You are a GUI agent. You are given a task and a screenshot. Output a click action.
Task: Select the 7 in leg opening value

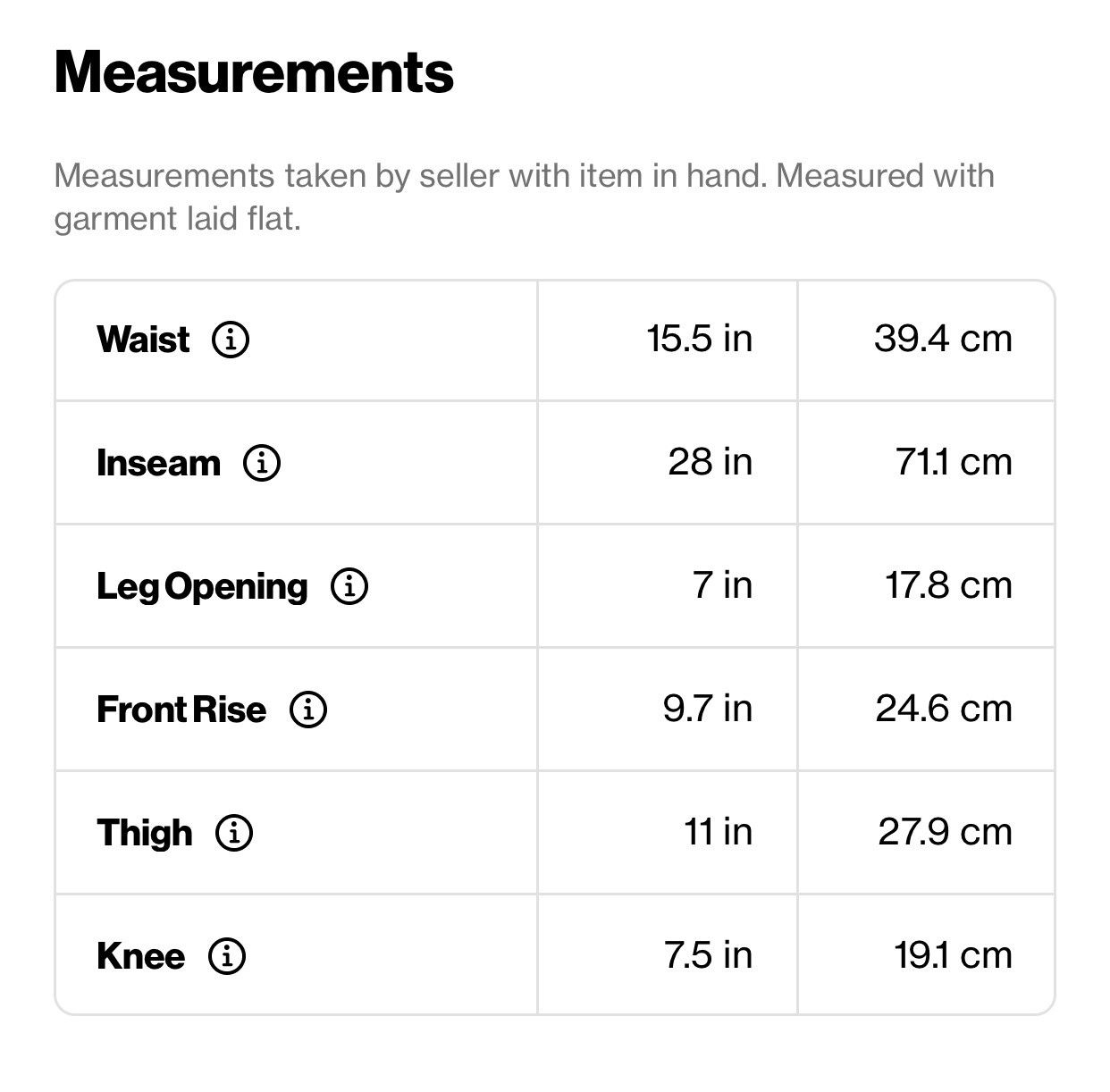[x=722, y=585]
